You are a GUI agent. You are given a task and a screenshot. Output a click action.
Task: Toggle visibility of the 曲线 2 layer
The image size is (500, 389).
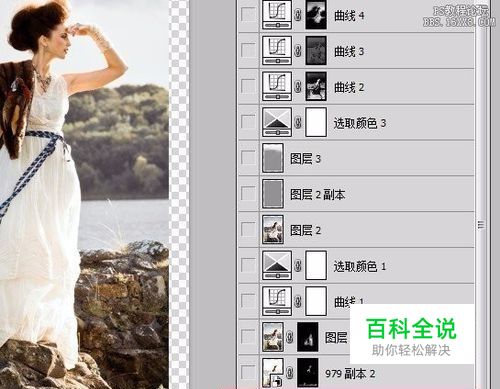tap(248, 86)
